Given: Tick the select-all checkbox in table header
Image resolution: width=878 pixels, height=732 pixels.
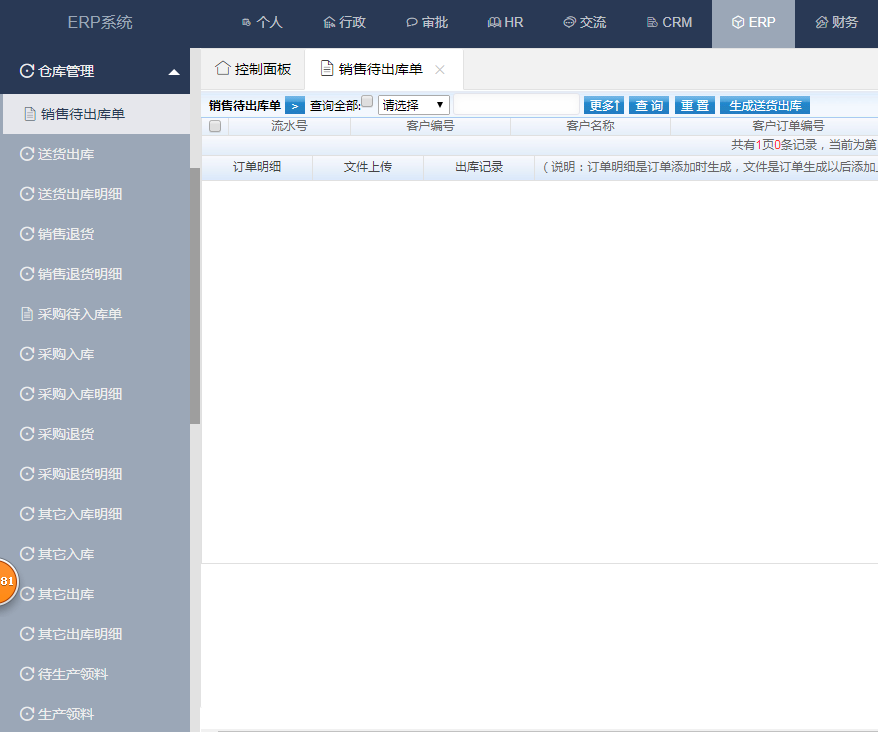Looking at the screenshot, I should click(x=214, y=126).
